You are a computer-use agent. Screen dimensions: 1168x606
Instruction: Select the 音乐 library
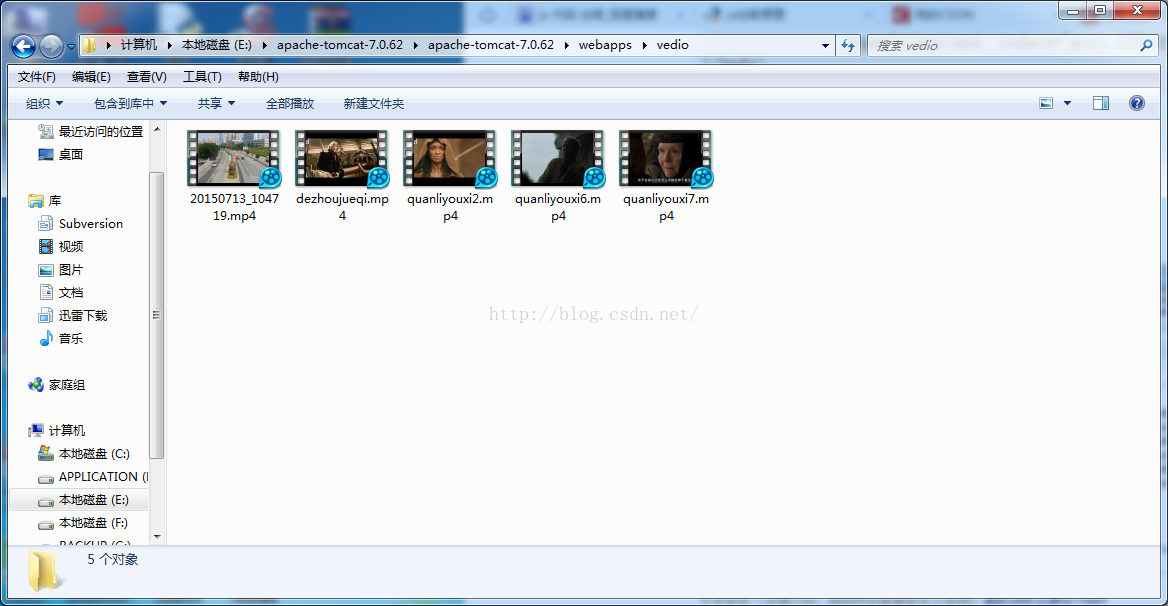pyautogui.click(x=61, y=339)
